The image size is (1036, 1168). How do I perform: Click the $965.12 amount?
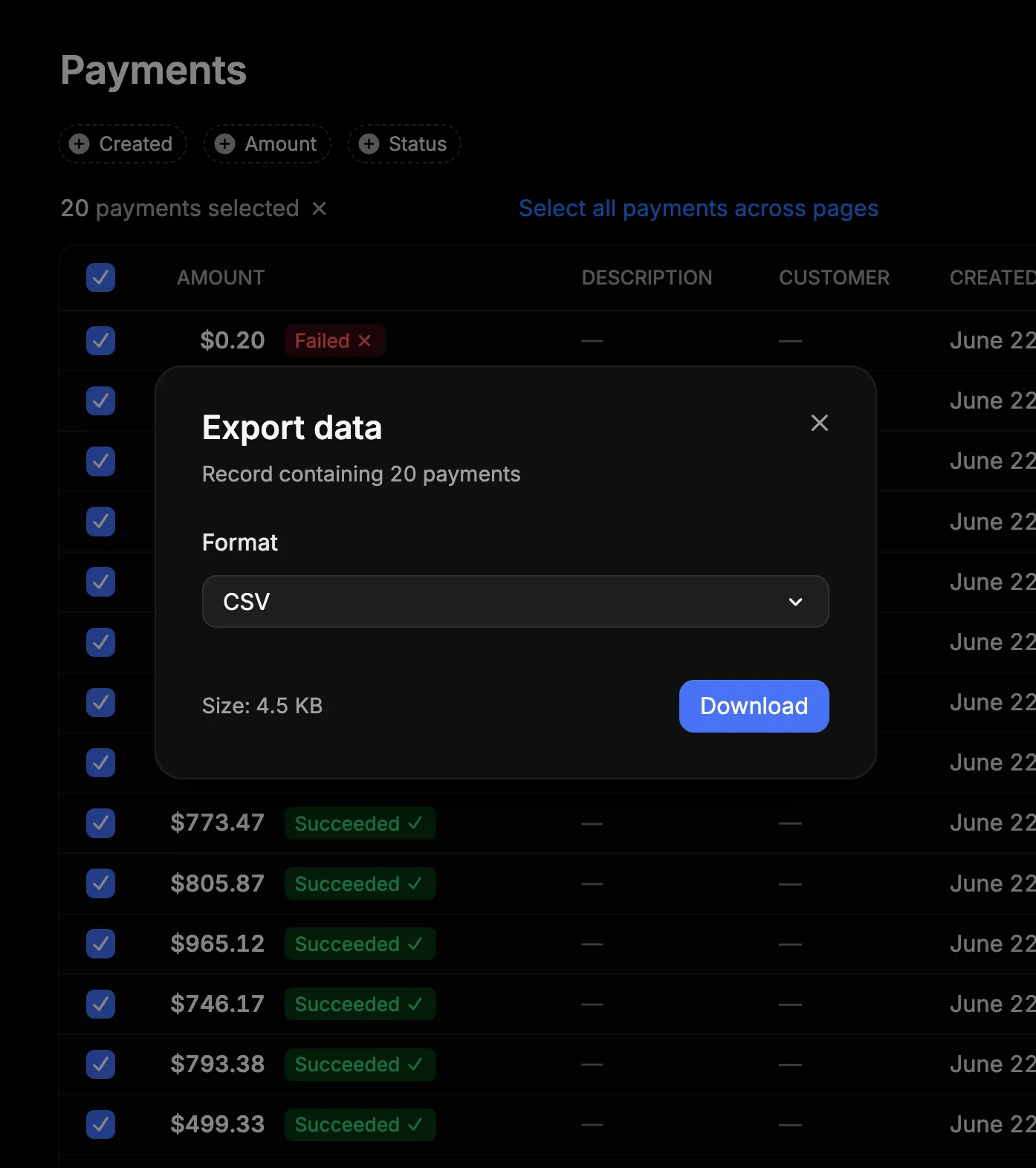(x=217, y=944)
